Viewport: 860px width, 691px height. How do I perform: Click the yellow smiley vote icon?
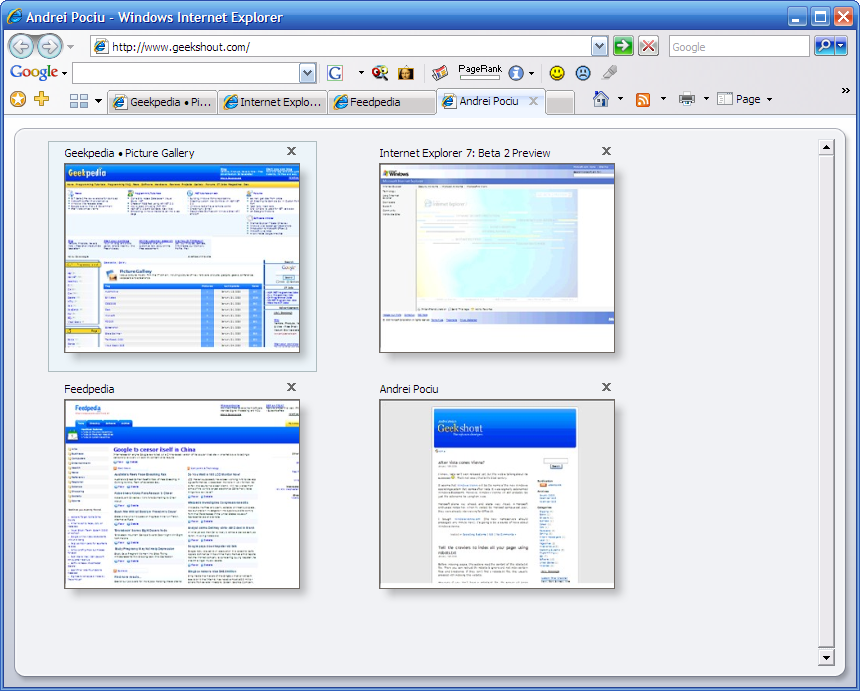tap(557, 72)
